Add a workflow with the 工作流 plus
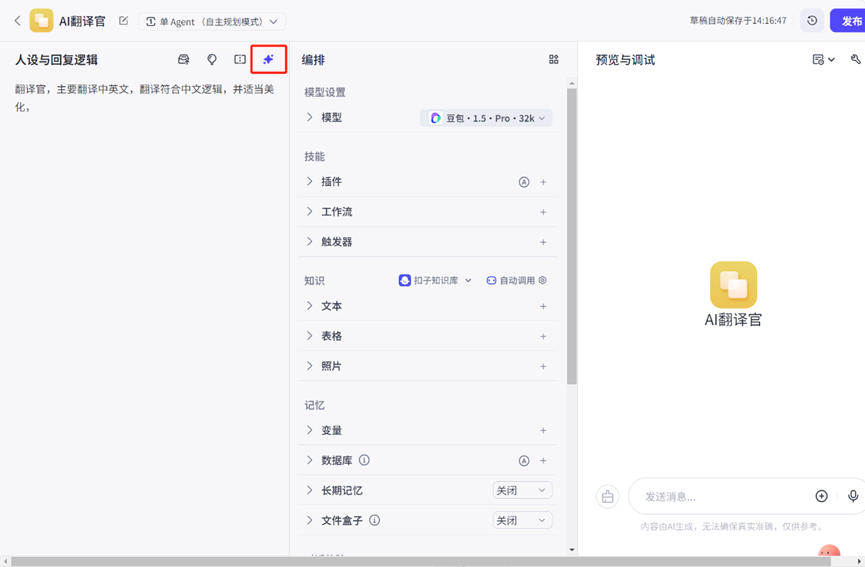 tap(543, 212)
